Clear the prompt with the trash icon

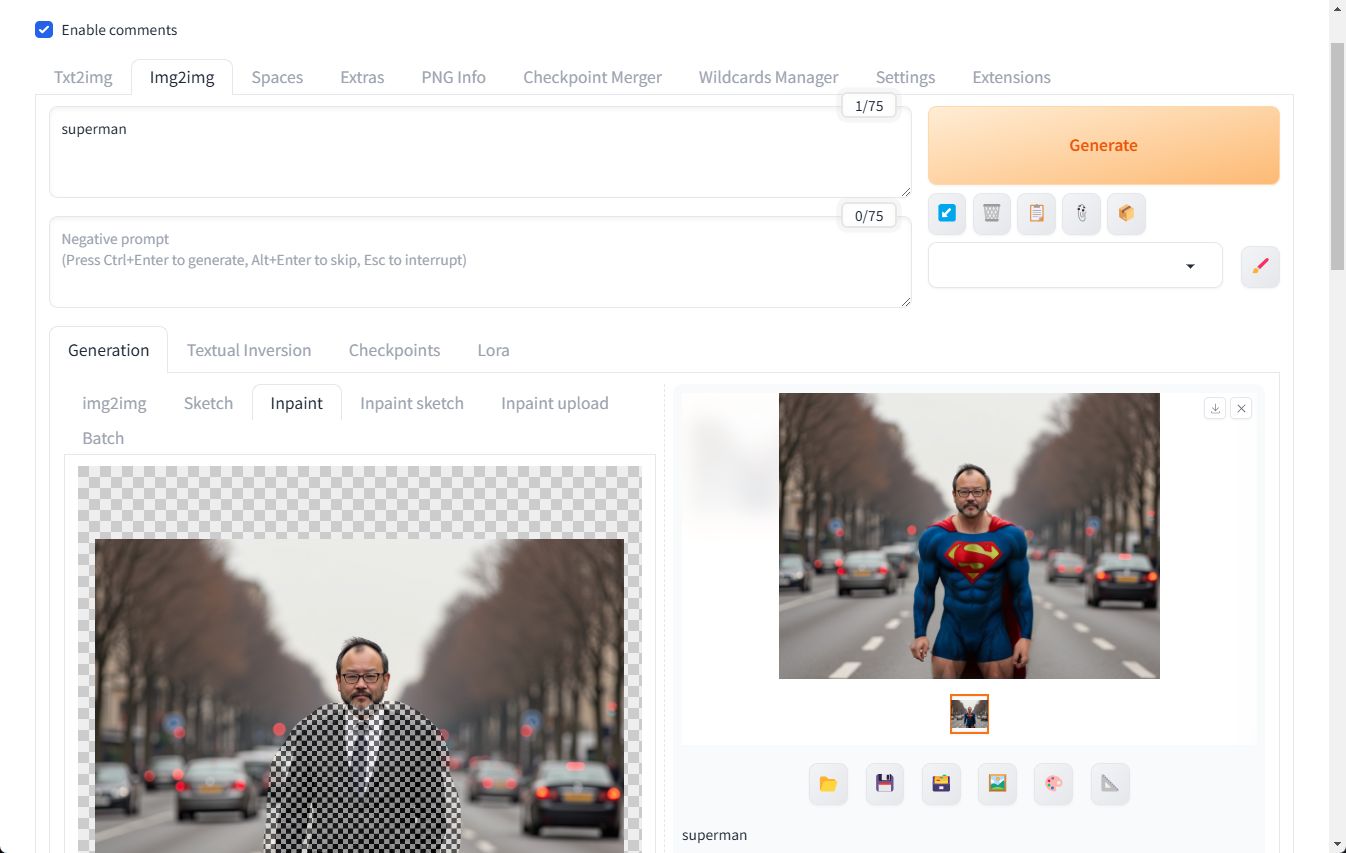click(992, 213)
